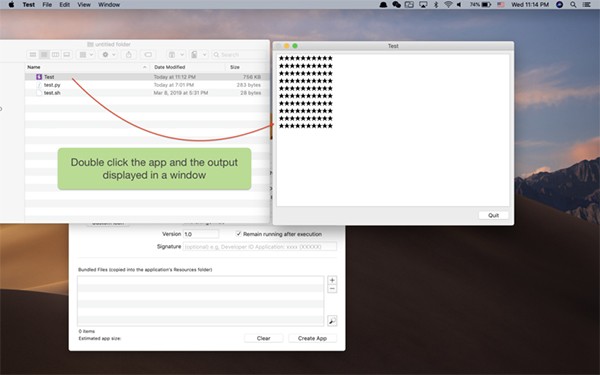Click the date and time clock
600x375 pixels.
[x=530, y=5]
